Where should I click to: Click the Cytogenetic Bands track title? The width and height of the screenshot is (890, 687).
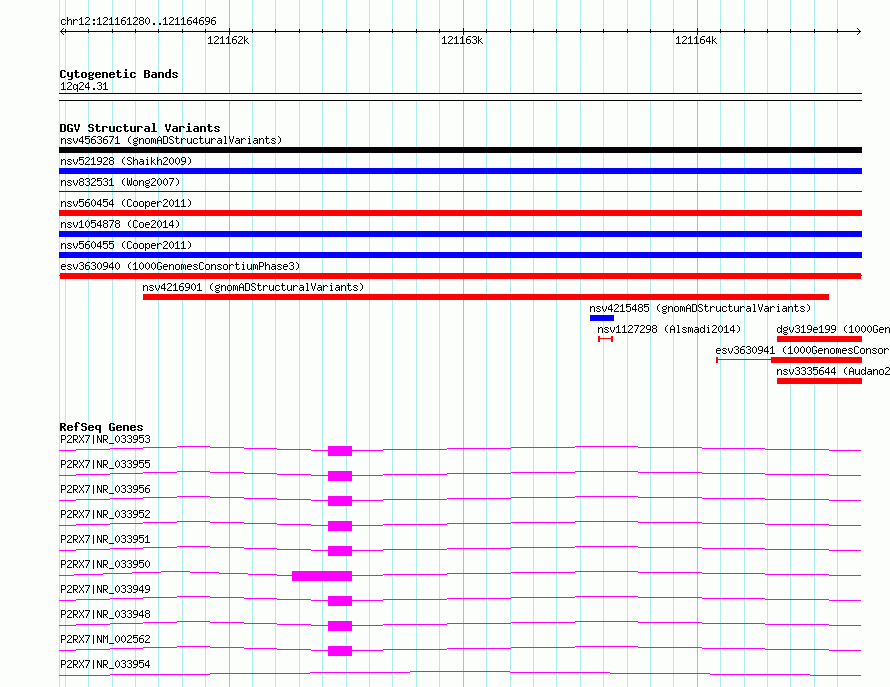pyautogui.click(x=119, y=74)
